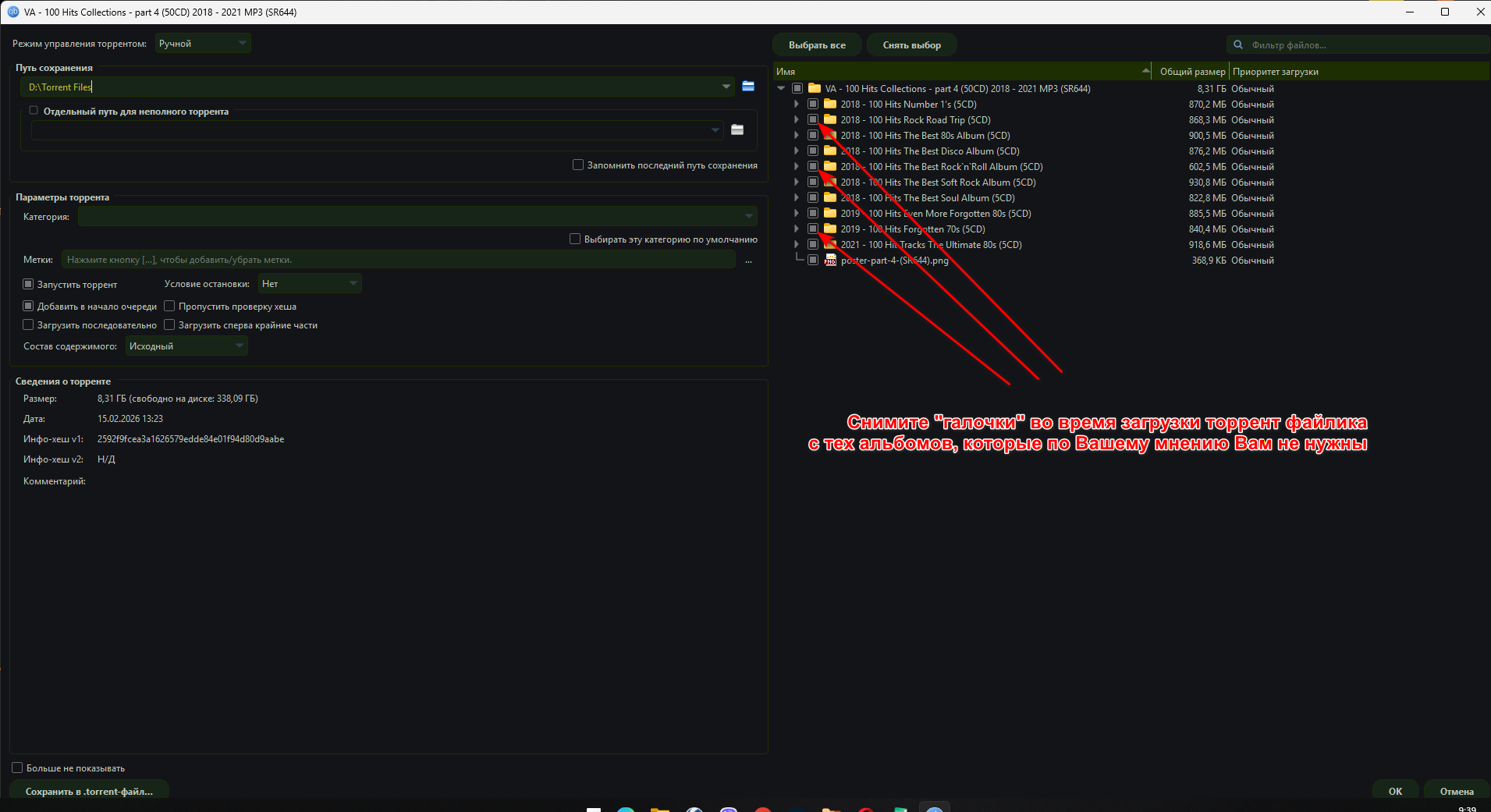Click the poster-part-4 PNG file icon
Viewport: 1491px width, 812px height.
pos(830,261)
